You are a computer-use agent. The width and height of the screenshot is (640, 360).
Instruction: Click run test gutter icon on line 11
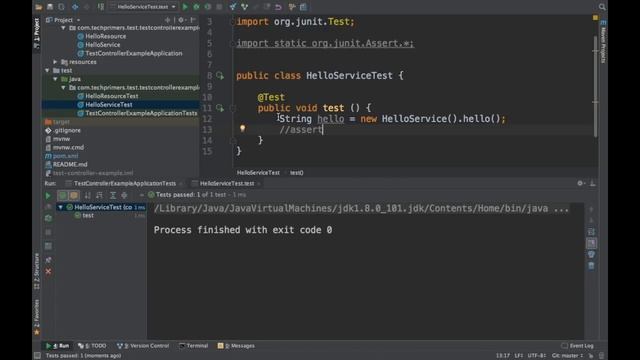coord(220,108)
